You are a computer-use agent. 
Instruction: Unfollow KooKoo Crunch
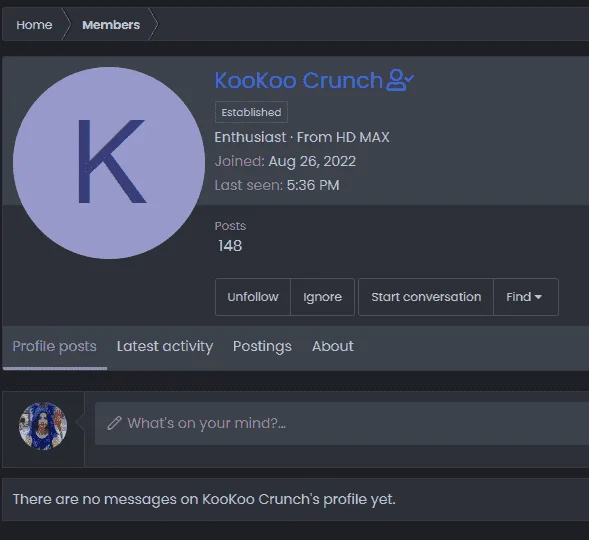pyautogui.click(x=253, y=297)
